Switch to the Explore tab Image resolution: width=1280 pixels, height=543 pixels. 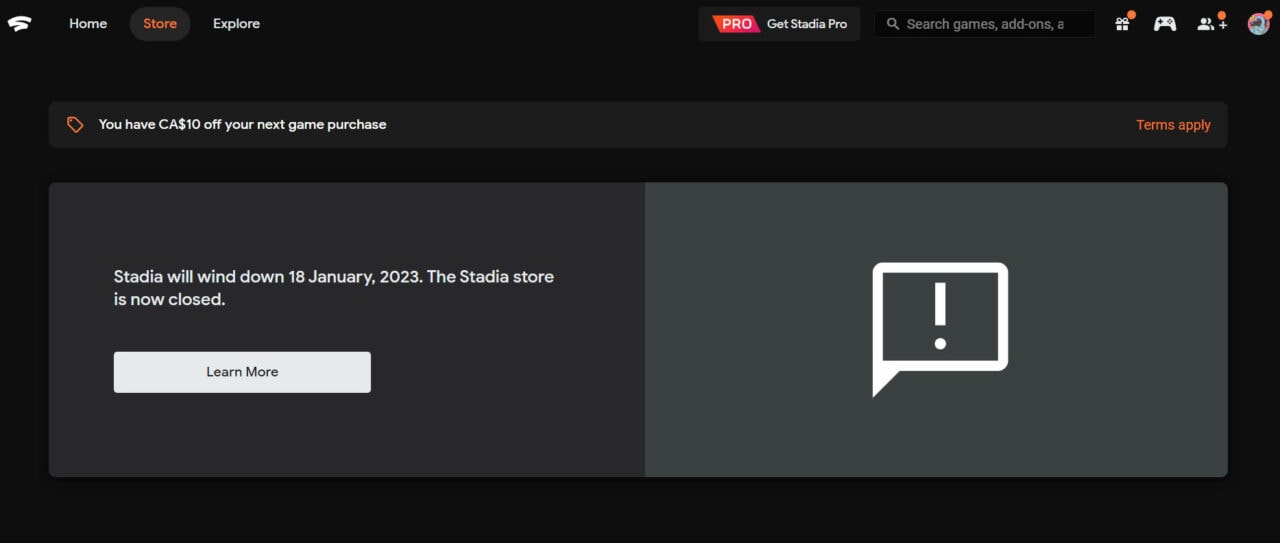point(236,24)
